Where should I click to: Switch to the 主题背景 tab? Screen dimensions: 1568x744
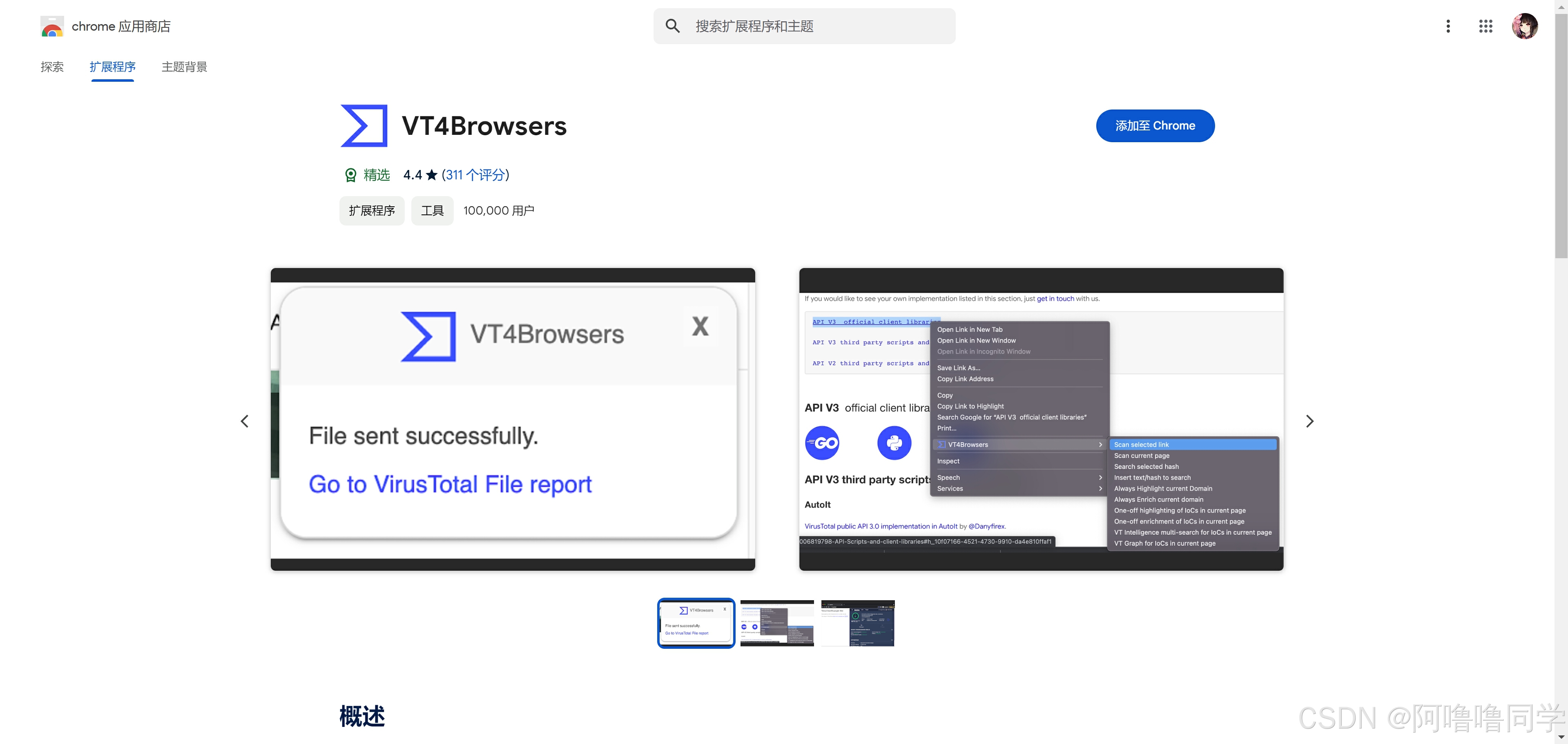[185, 67]
